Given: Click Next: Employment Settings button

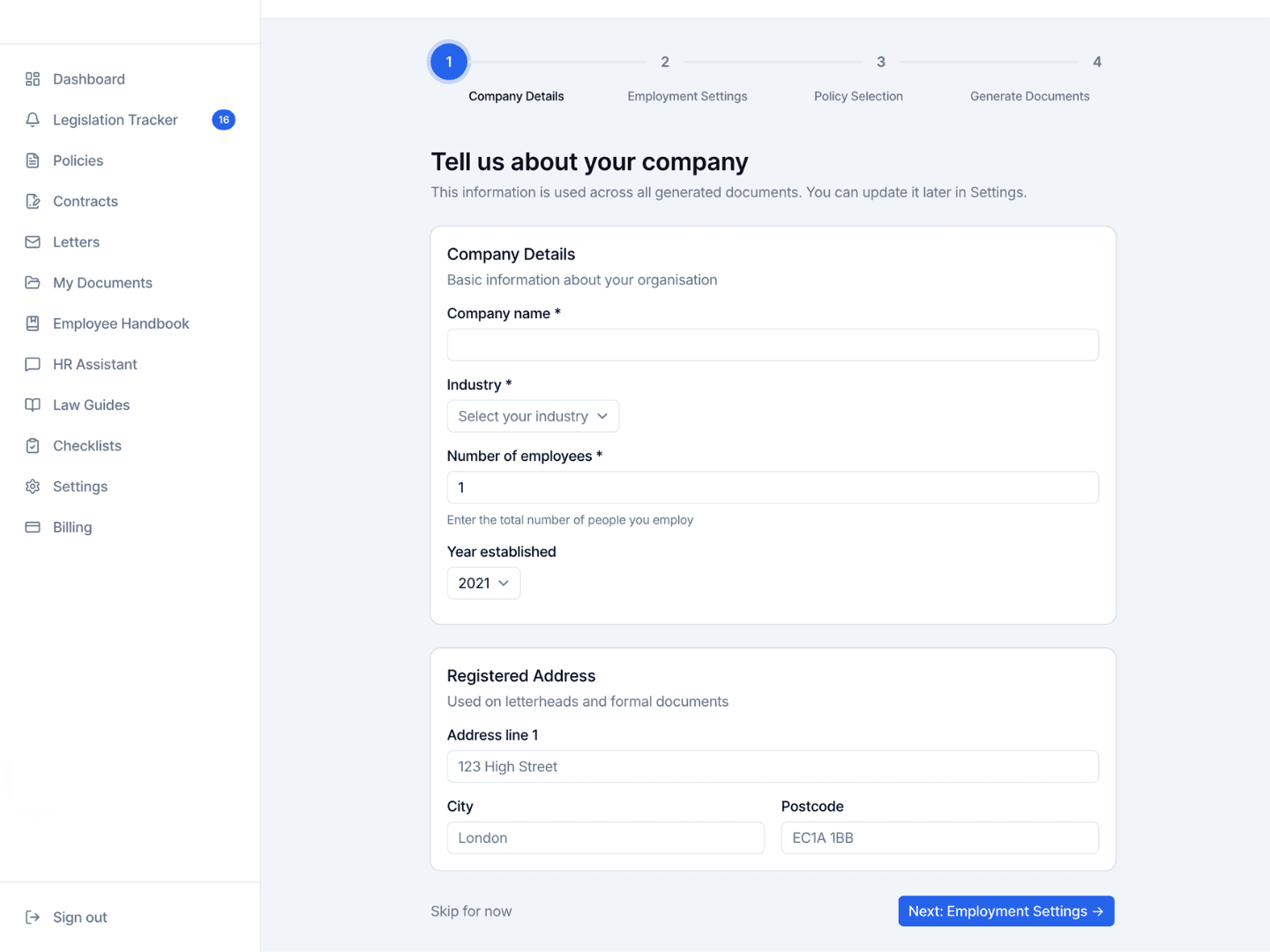Looking at the screenshot, I should (x=1005, y=911).
